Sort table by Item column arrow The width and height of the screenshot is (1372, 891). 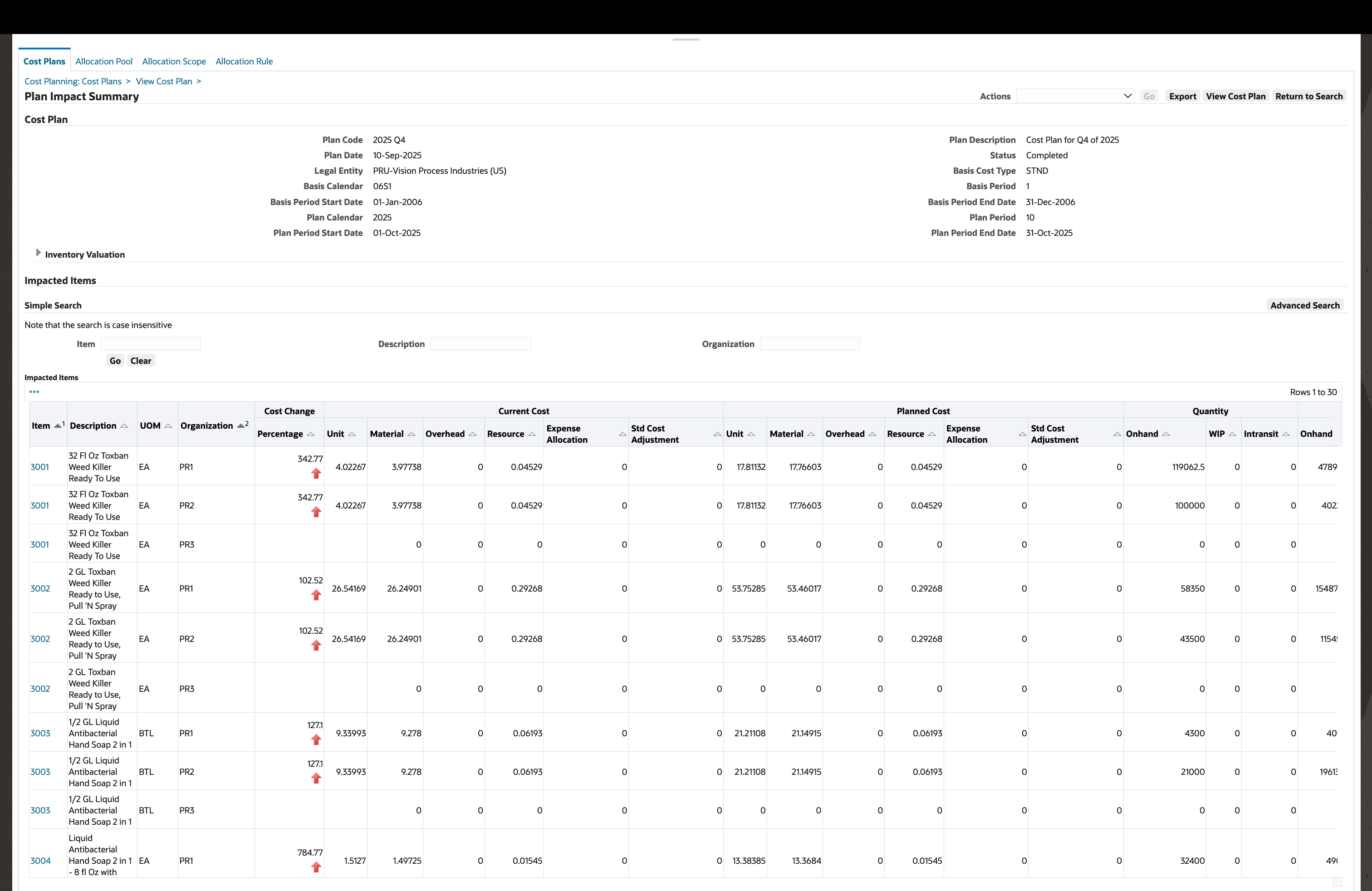pos(58,426)
